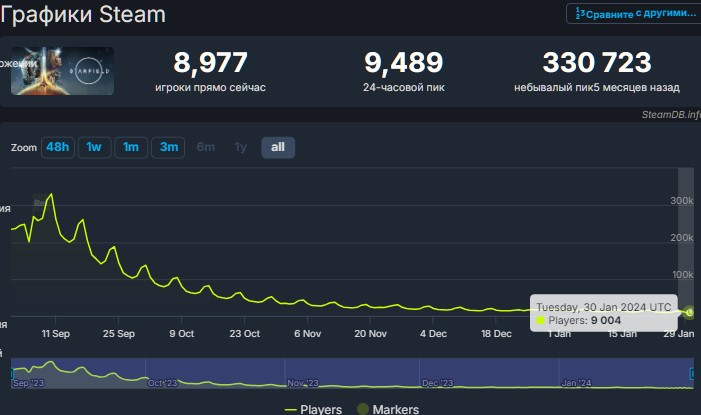Select the 'all' zoom range

(x=278, y=147)
